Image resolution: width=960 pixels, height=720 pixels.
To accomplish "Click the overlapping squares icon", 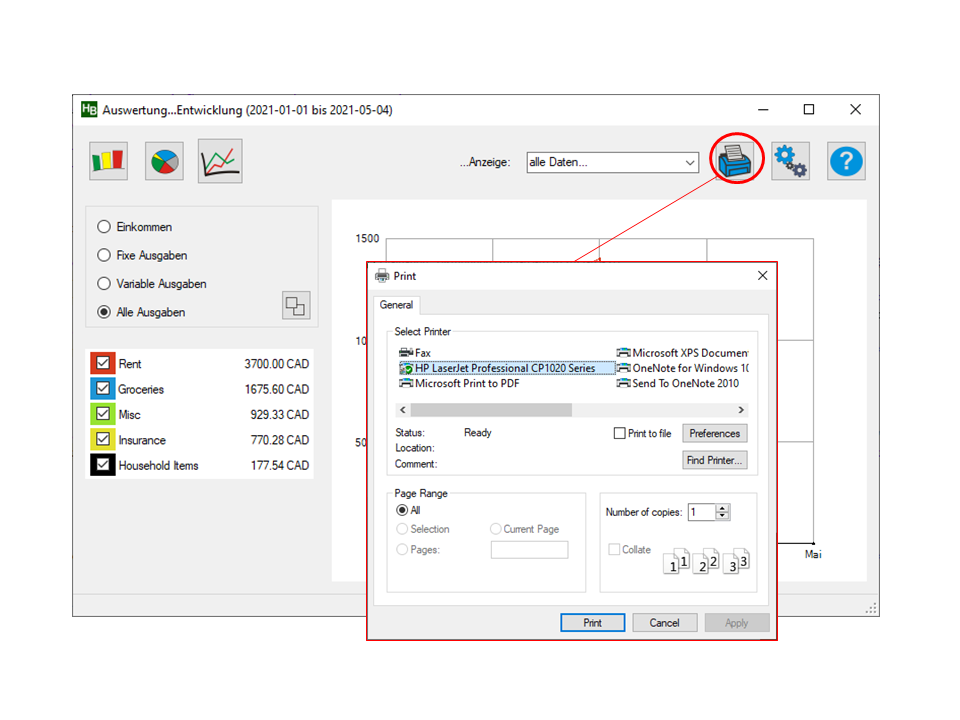I will pos(296,305).
